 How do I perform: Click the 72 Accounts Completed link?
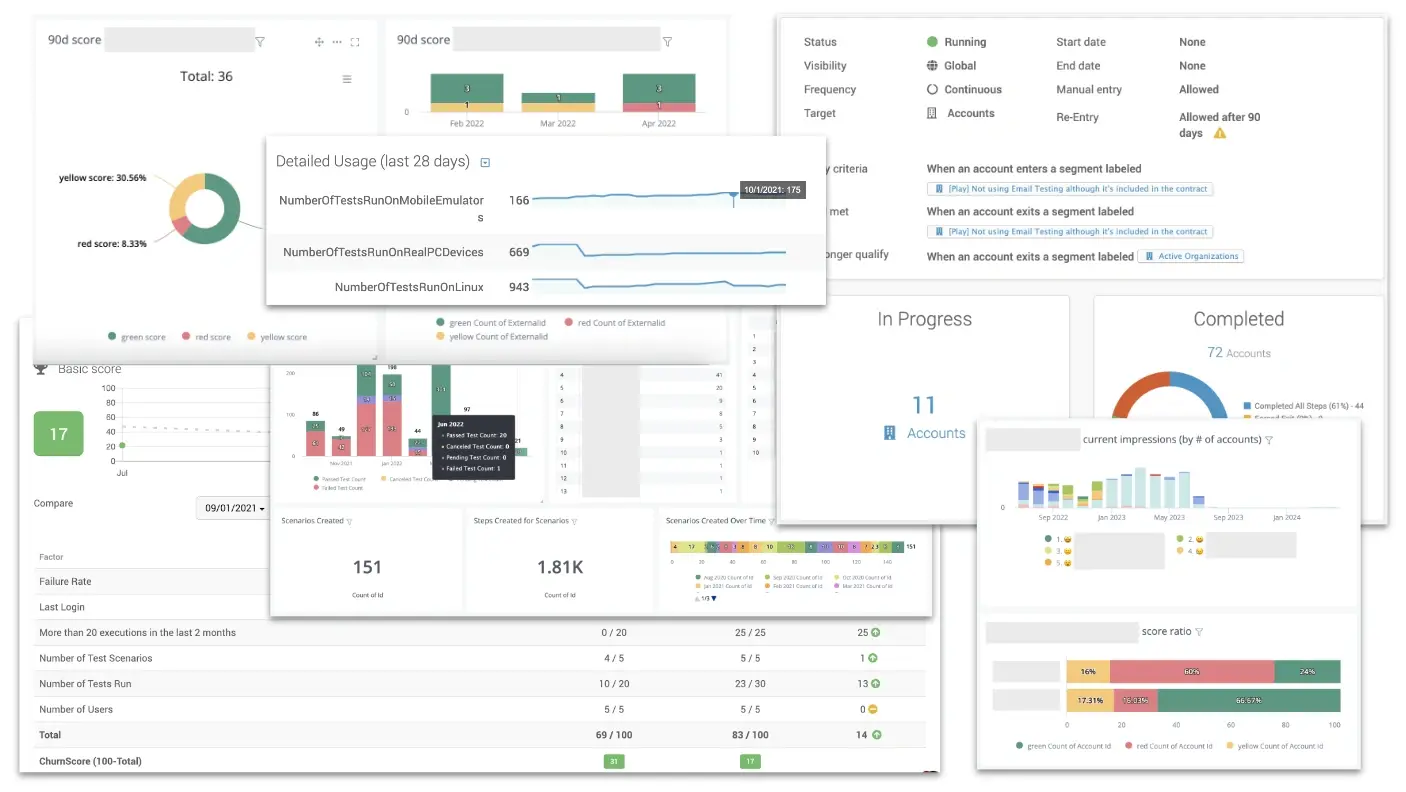coord(1238,353)
